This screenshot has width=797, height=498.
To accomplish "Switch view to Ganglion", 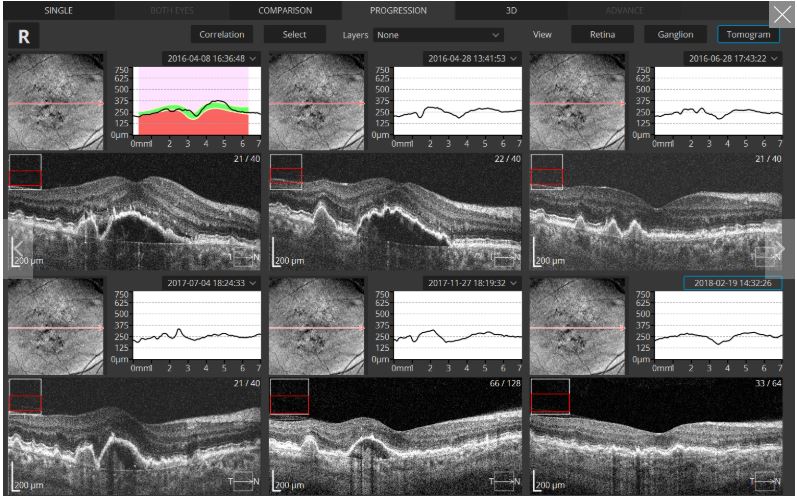I will 674,34.
